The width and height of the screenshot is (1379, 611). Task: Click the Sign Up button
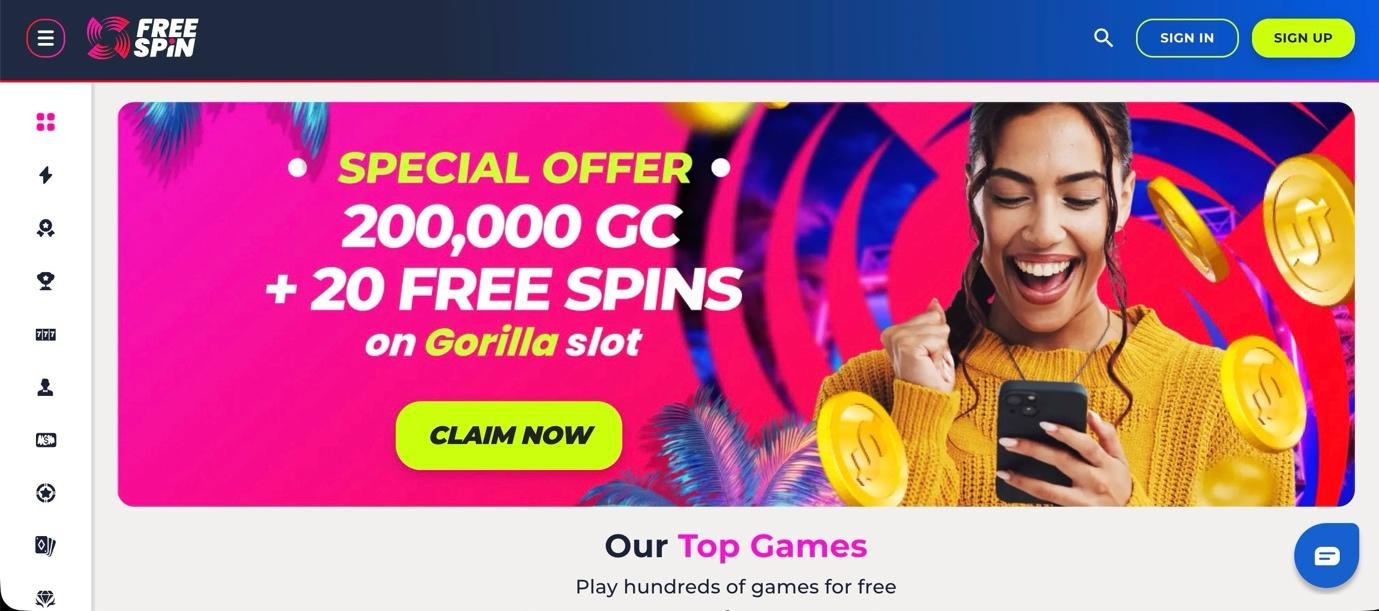point(1303,38)
